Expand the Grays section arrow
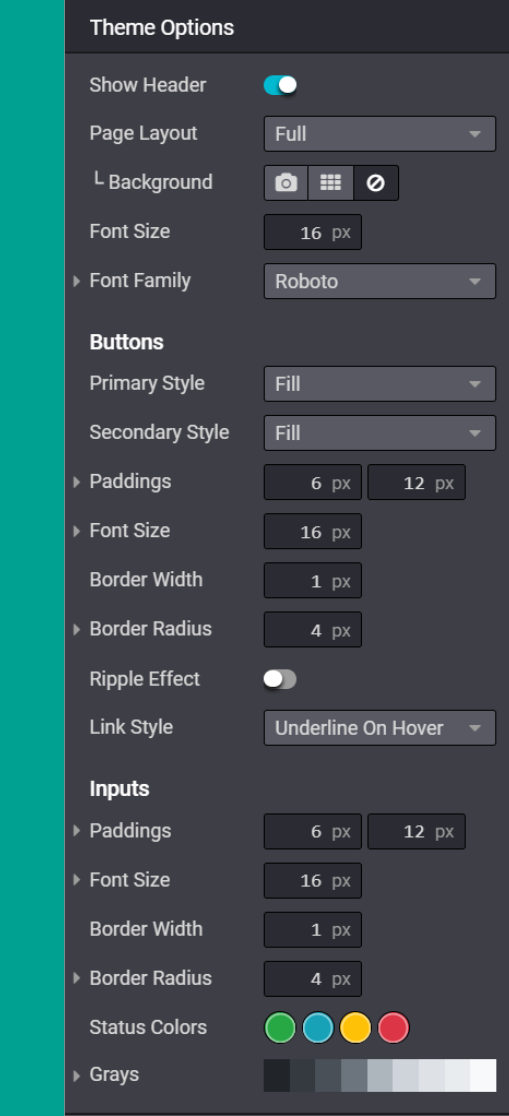 [x=77, y=1075]
